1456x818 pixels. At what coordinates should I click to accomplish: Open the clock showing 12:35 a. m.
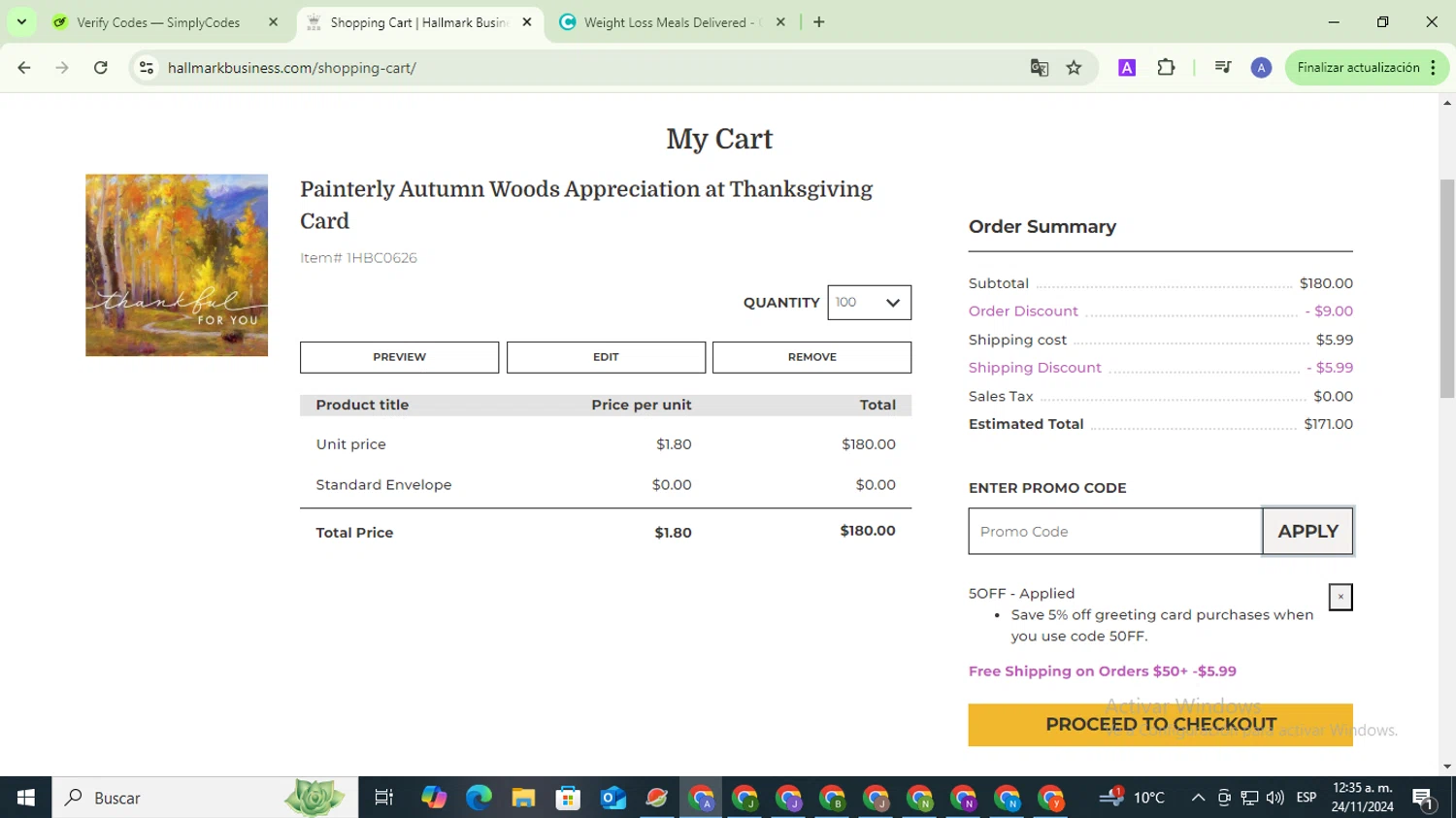(x=1363, y=798)
